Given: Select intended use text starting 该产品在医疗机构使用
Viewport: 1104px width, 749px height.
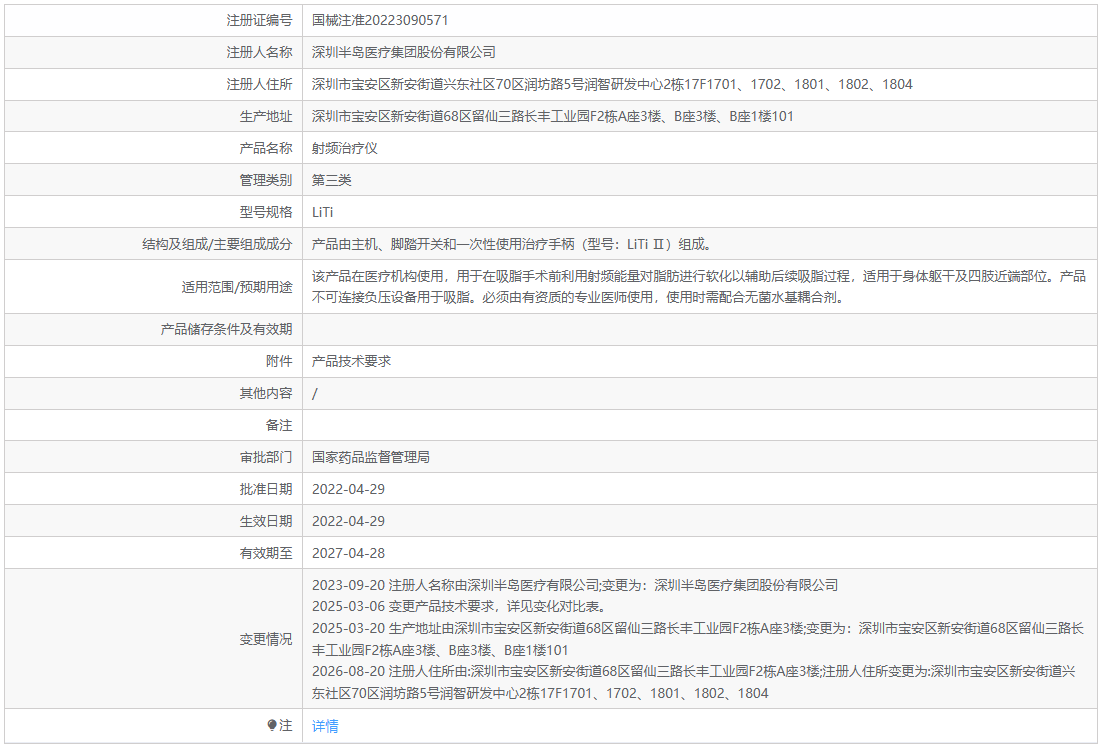Looking at the screenshot, I should (699, 287).
